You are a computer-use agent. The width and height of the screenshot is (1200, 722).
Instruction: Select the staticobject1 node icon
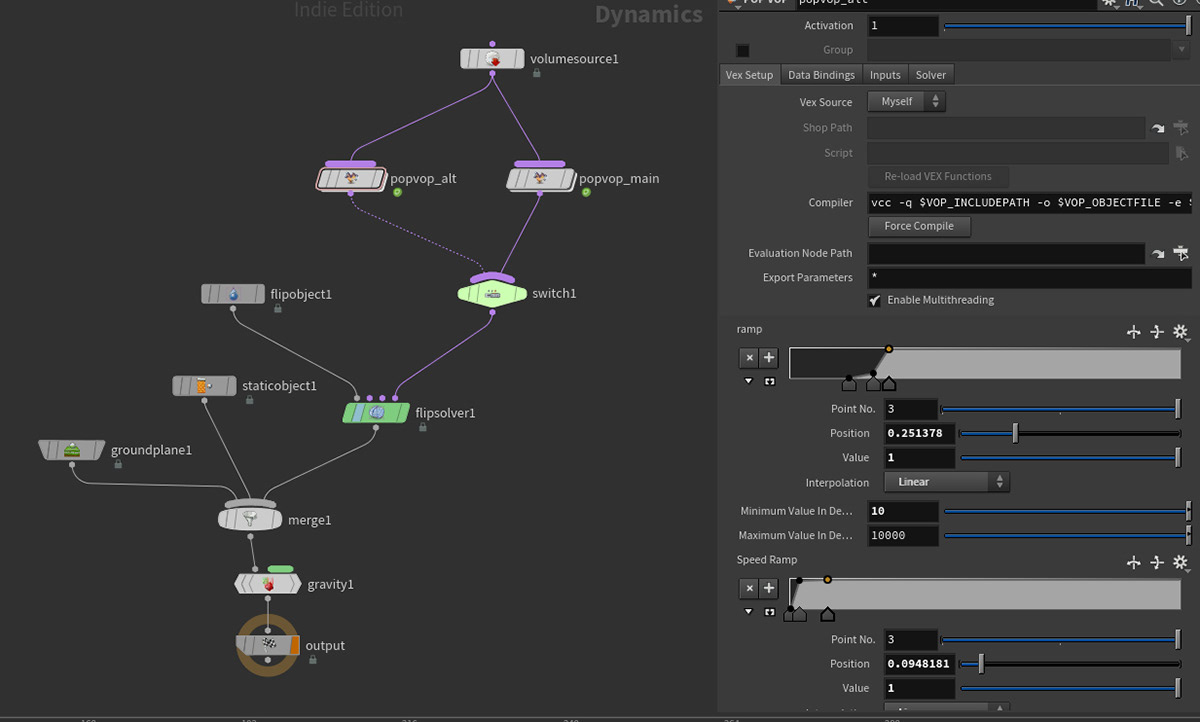click(x=204, y=385)
